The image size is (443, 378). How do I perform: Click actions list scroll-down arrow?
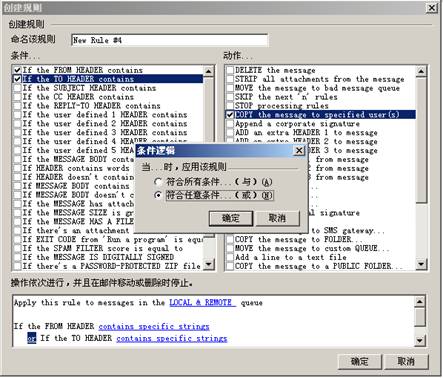(x=421, y=265)
